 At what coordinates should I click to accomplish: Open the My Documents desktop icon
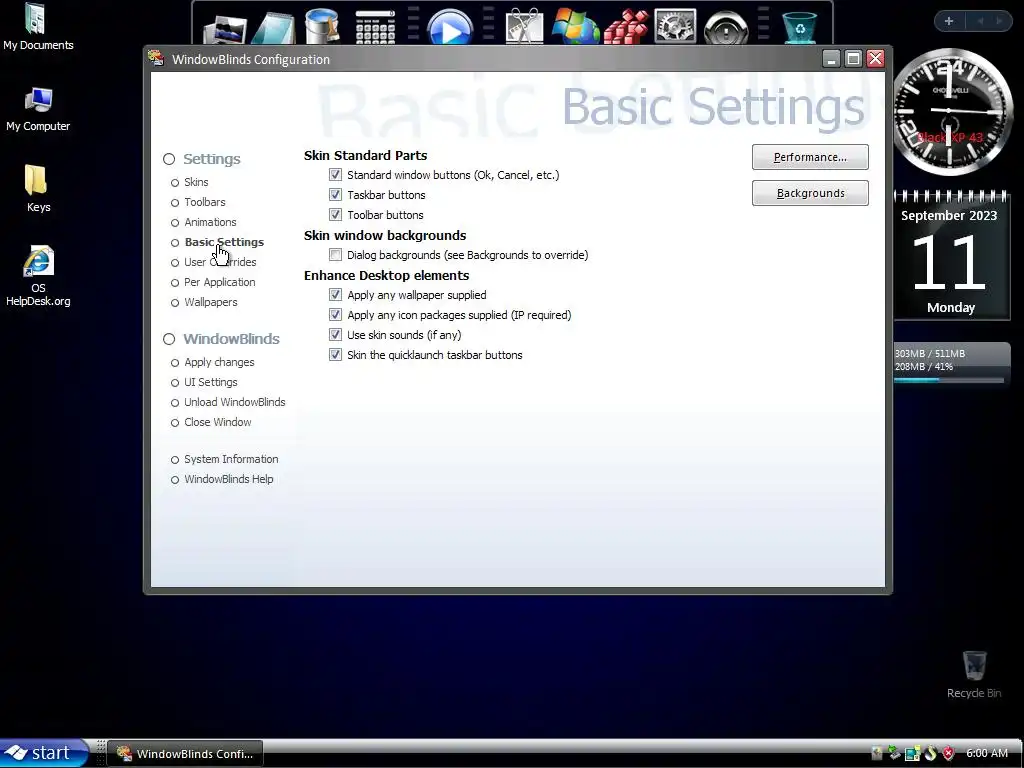(x=38, y=27)
